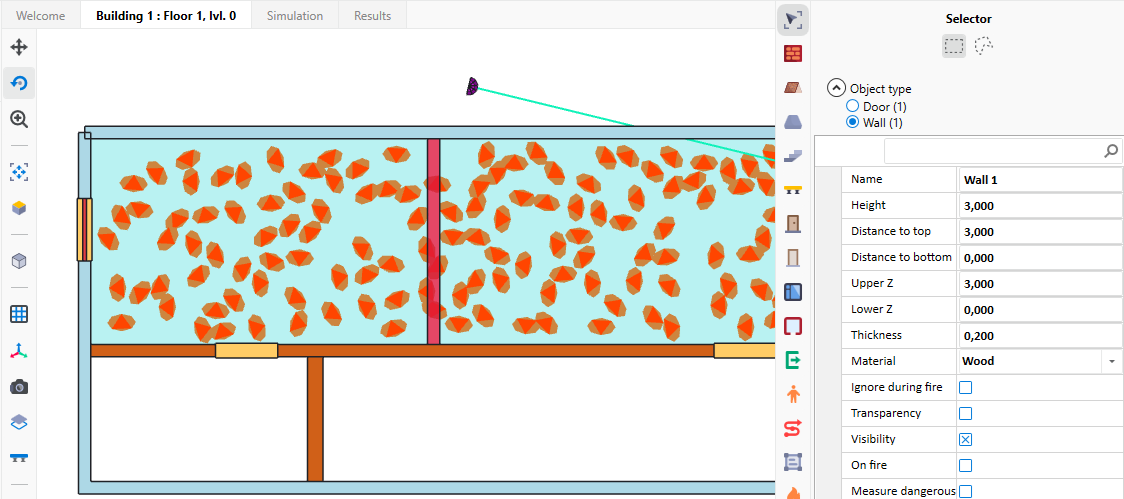Select the Wall (1) object type
The image size is (1124, 499).
[x=852, y=123]
